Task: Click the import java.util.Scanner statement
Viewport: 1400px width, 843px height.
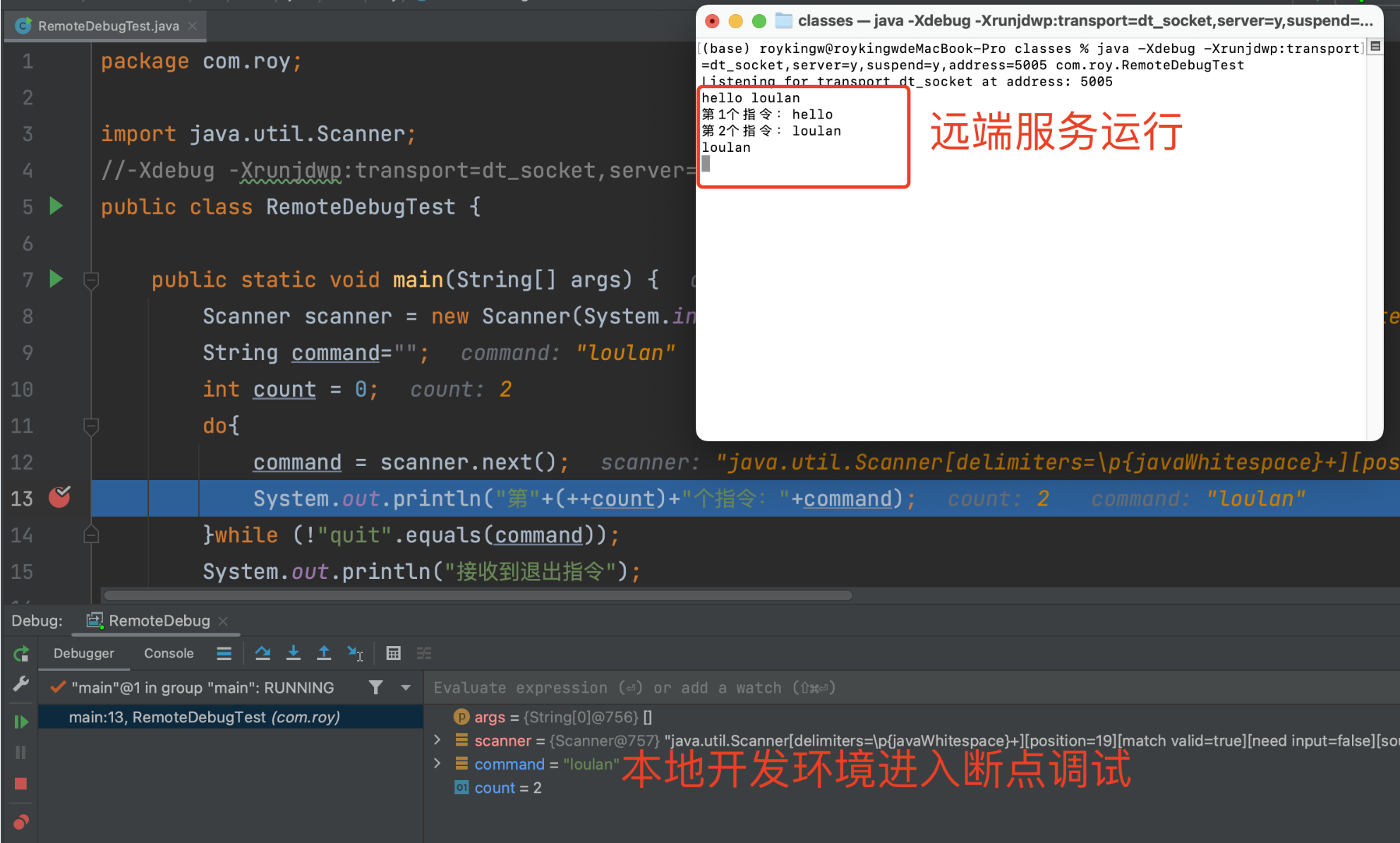Action: click(258, 133)
